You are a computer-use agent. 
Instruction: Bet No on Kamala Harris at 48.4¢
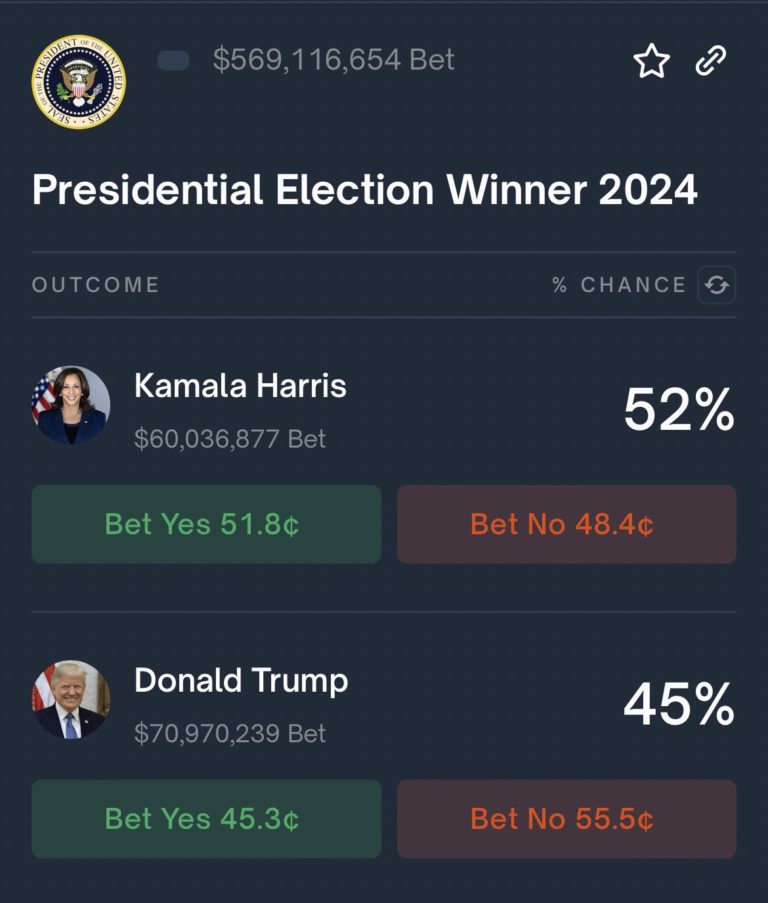(x=566, y=524)
